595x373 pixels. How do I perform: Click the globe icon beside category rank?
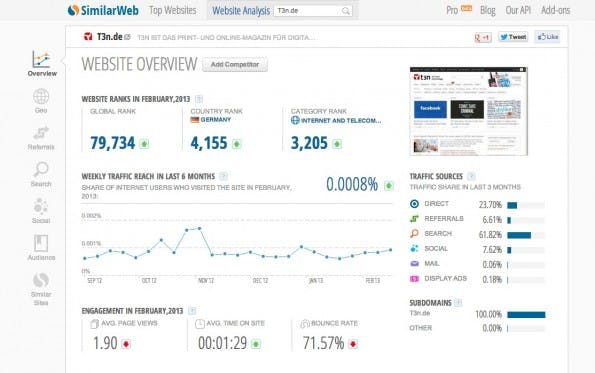point(295,120)
